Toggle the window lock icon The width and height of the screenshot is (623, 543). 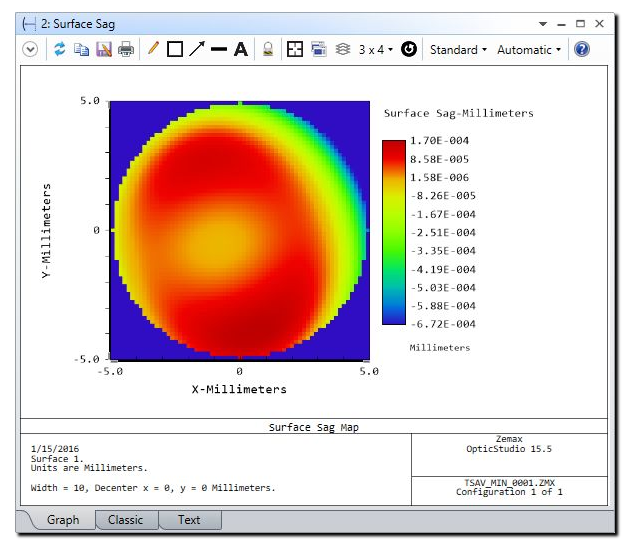(268, 50)
